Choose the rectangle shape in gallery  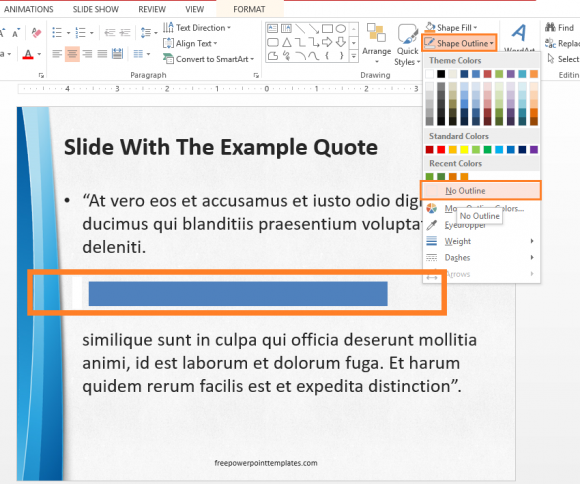[x=327, y=28]
